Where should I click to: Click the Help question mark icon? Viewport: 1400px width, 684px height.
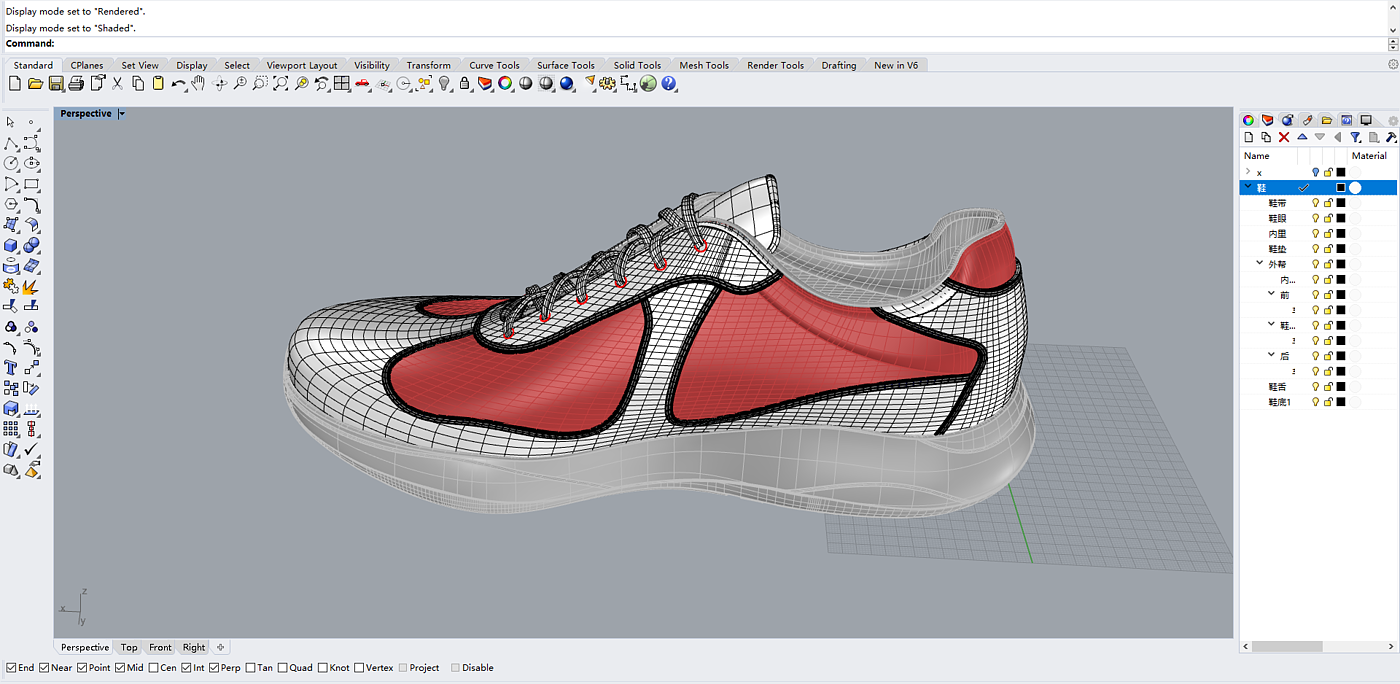coord(669,84)
